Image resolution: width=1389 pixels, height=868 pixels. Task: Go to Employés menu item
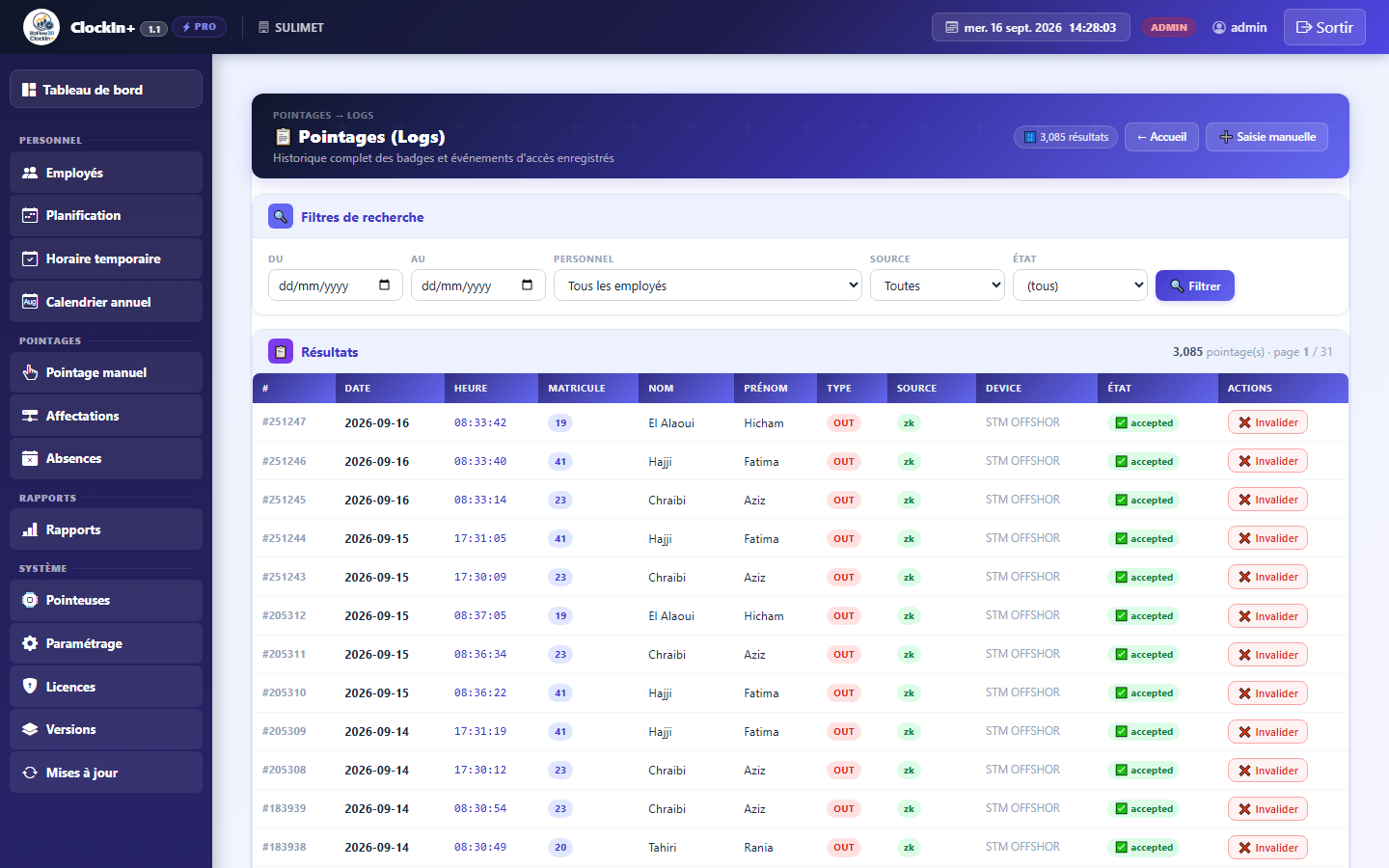[106, 173]
